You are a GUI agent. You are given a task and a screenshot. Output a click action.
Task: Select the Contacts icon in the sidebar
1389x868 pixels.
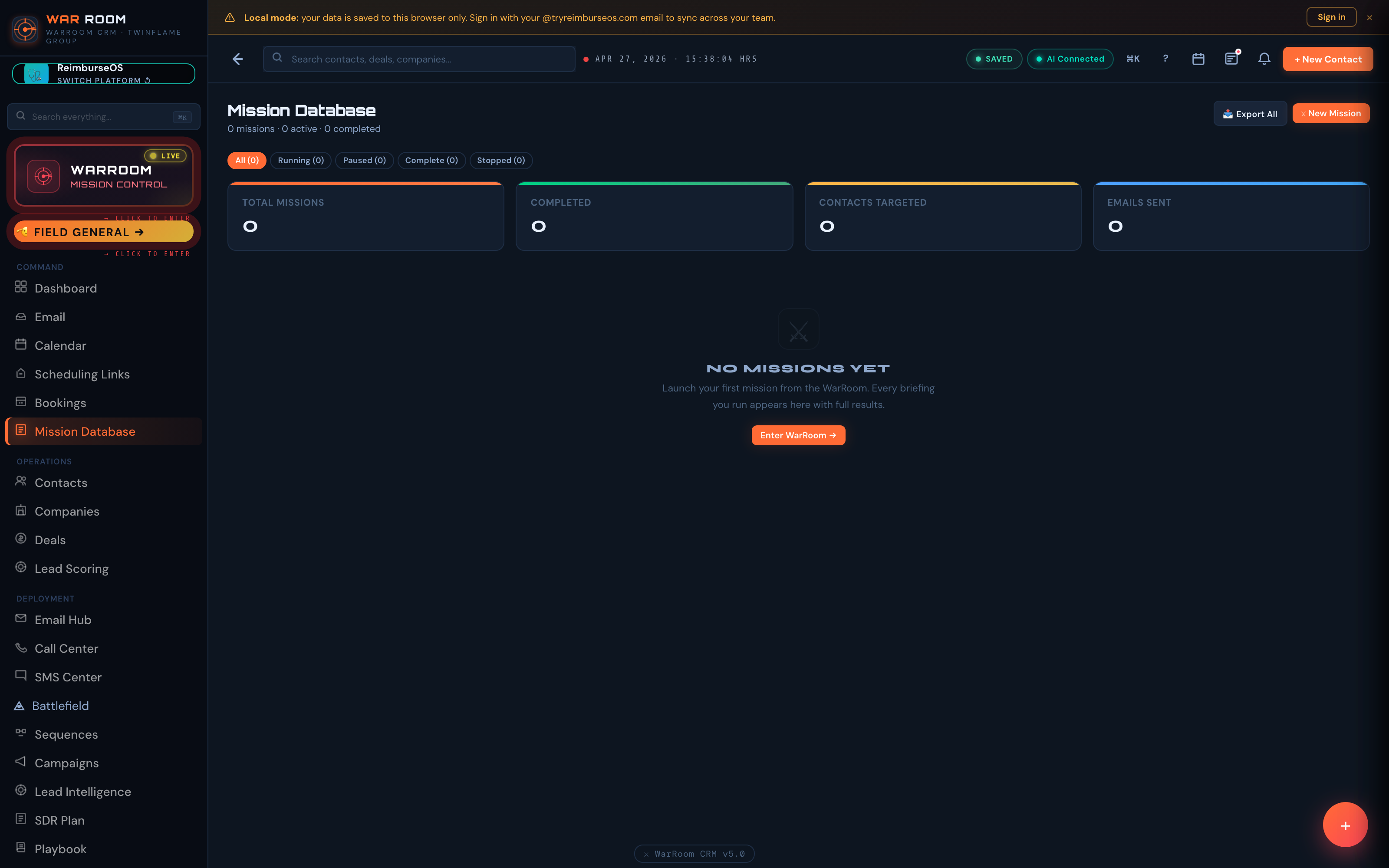click(21, 482)
